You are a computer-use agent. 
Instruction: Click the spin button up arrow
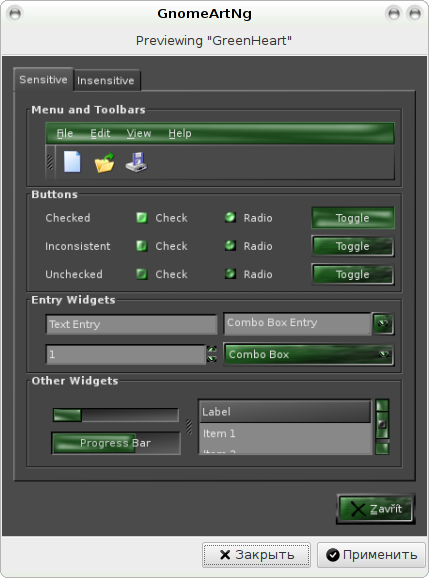coord(212,349)
